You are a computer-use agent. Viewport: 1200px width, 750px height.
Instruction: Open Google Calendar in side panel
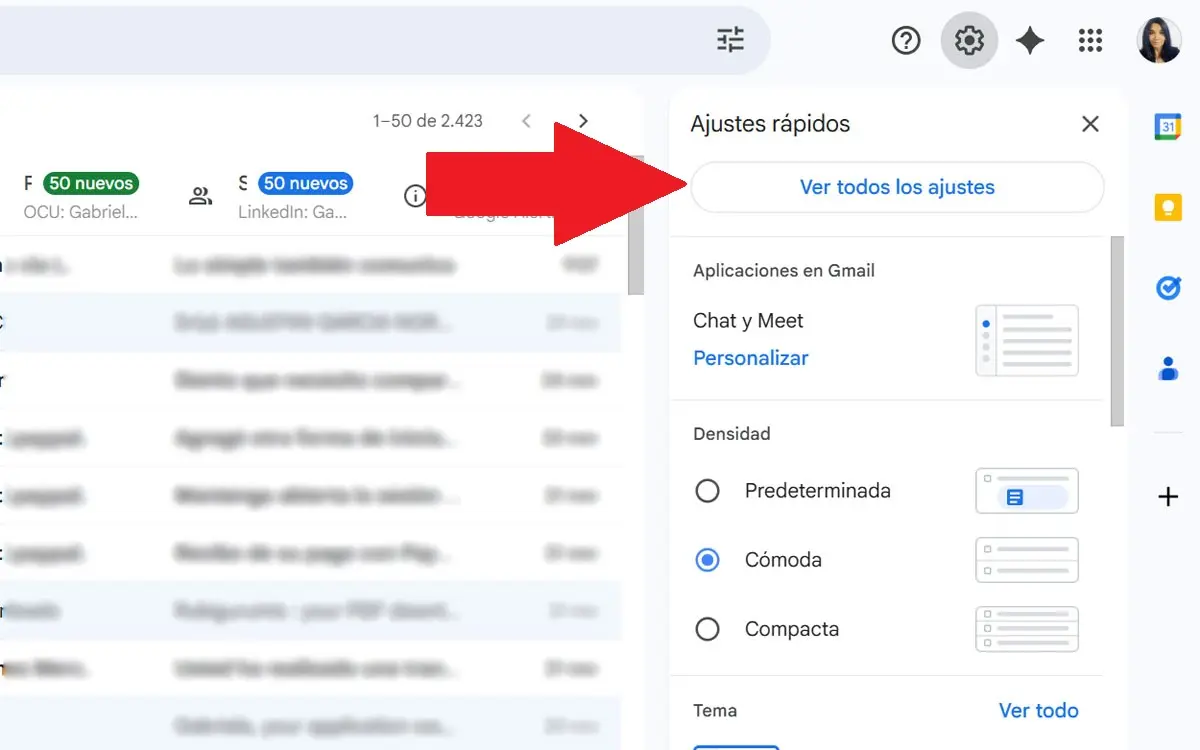(1168, 127)
